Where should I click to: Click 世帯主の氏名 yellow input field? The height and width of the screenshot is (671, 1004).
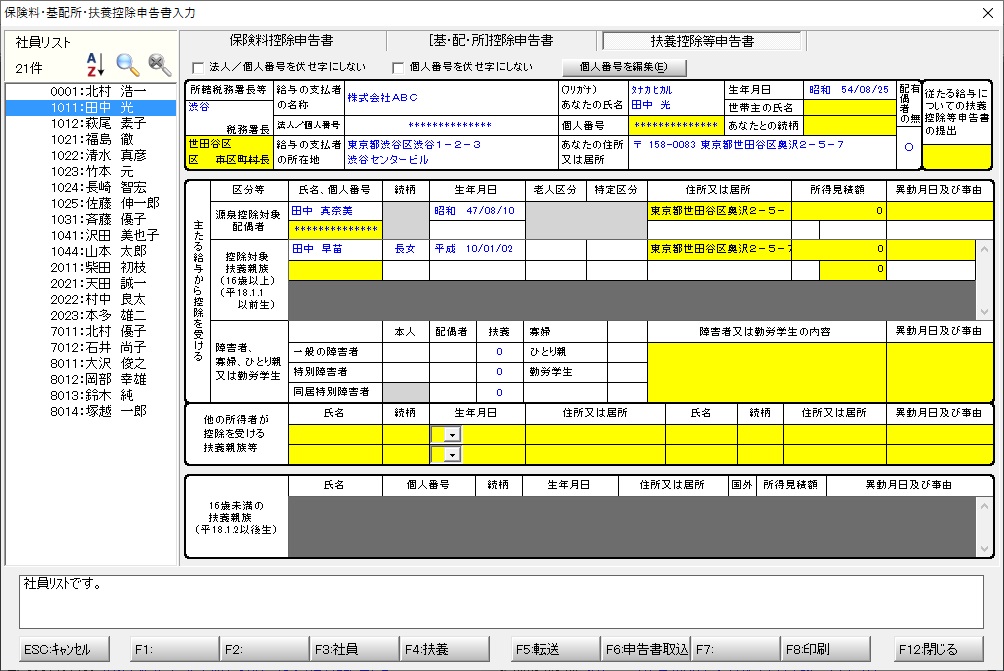point(850,108)
